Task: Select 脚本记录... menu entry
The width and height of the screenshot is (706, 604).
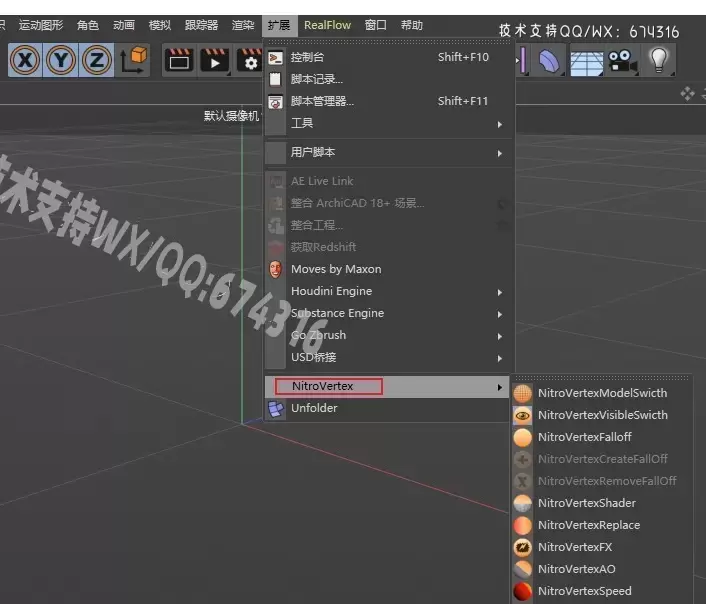Action: (x=389, y=79)
